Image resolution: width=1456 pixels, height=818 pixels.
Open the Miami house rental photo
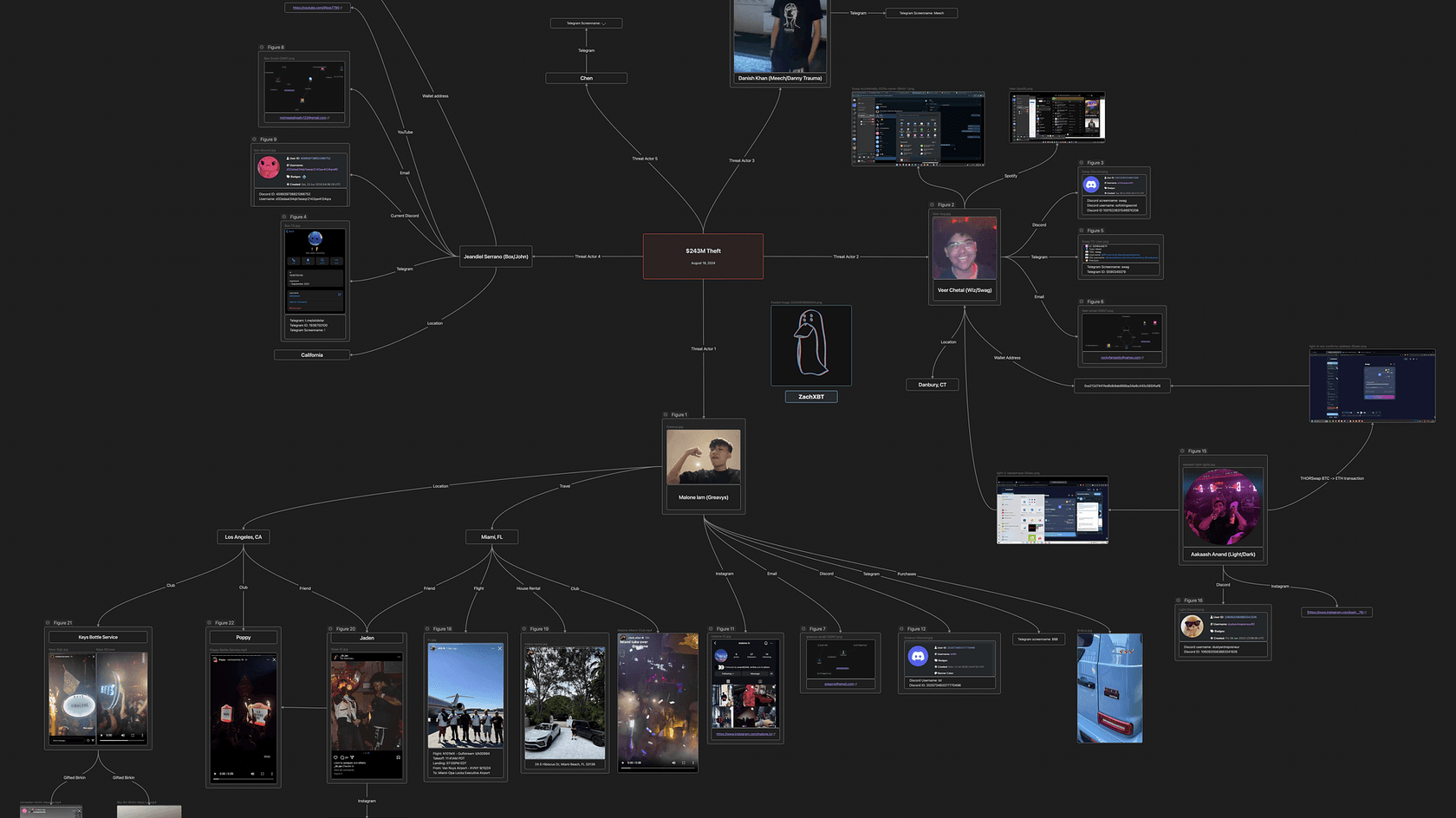pyautogui.click(x=565, y=703)
